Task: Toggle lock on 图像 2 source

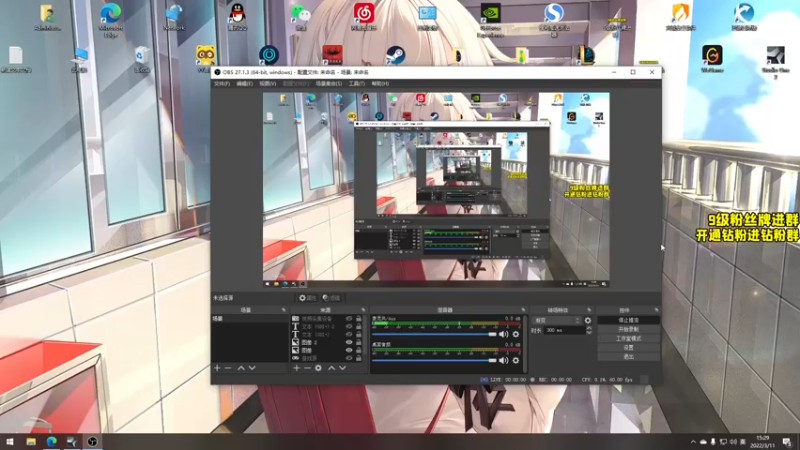Action: (x=359, y=342)
